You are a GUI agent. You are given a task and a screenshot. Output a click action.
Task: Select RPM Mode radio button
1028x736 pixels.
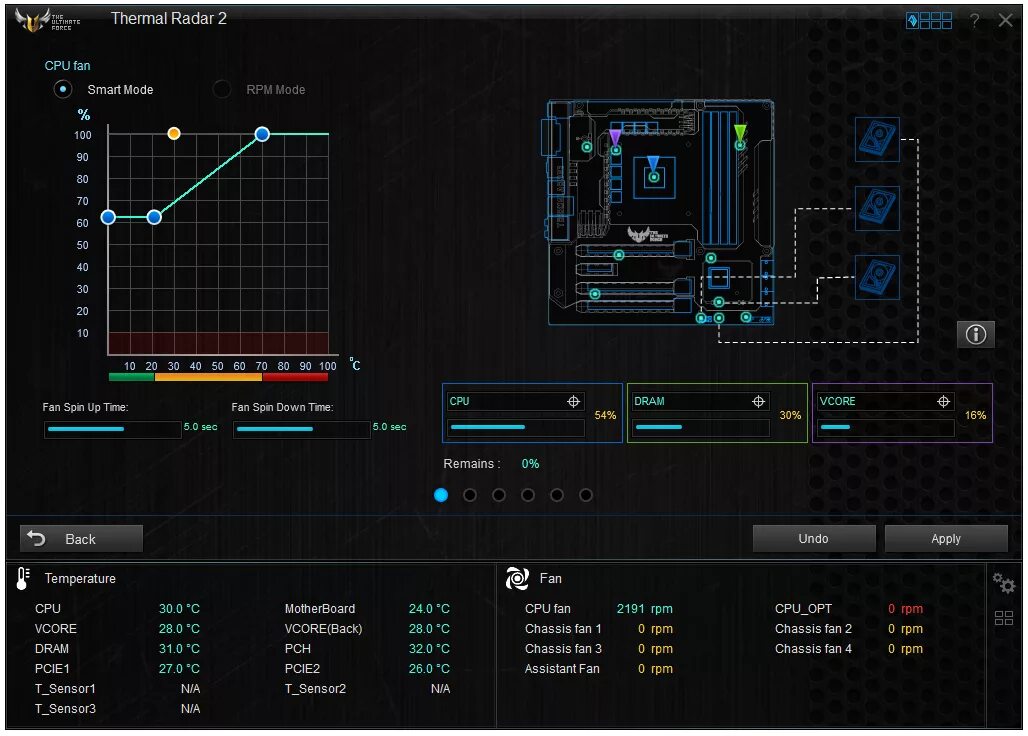point(222,89)
